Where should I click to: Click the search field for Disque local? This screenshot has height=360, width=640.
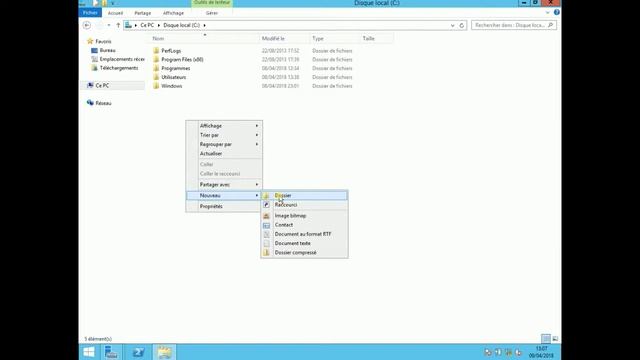[x=513, y=25]
